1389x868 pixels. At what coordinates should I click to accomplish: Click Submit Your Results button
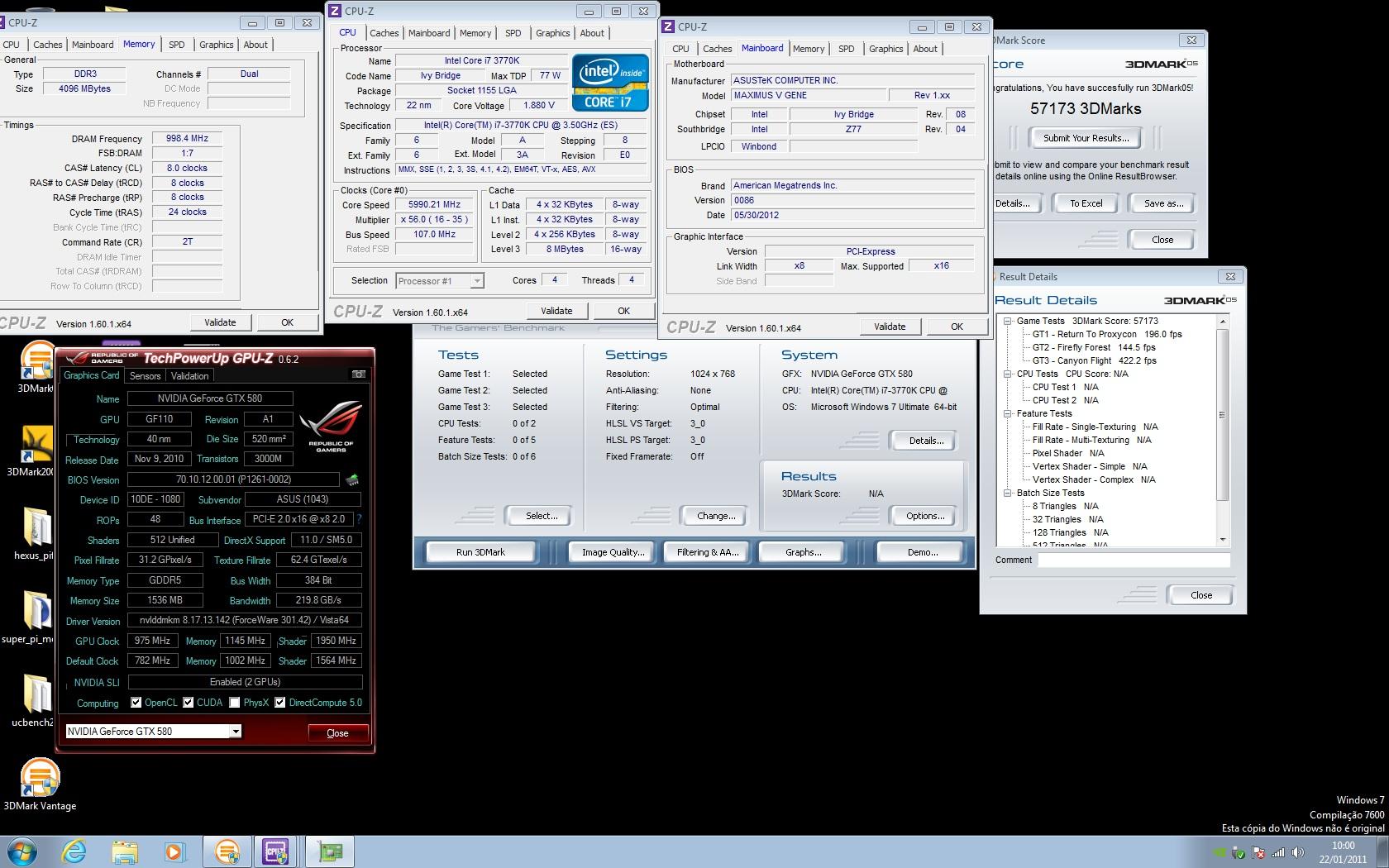point(1086,138)
